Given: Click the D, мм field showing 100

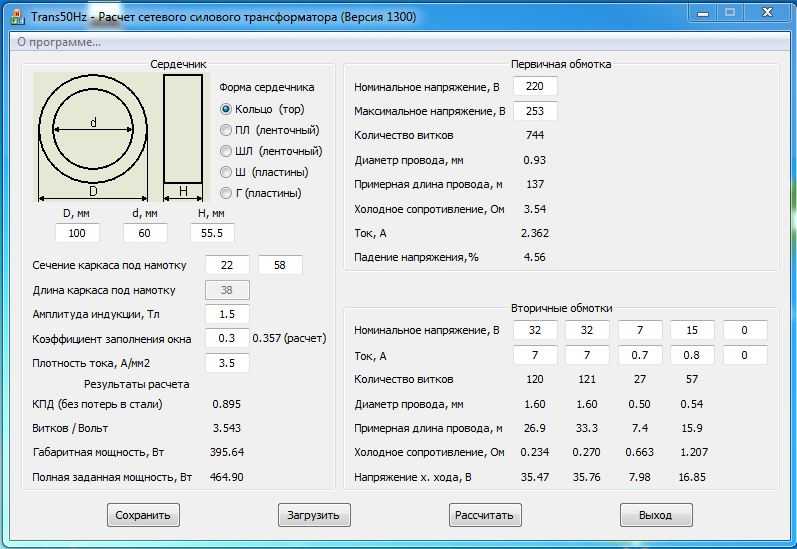Looking at the screenshot, I should pos(77,233).
